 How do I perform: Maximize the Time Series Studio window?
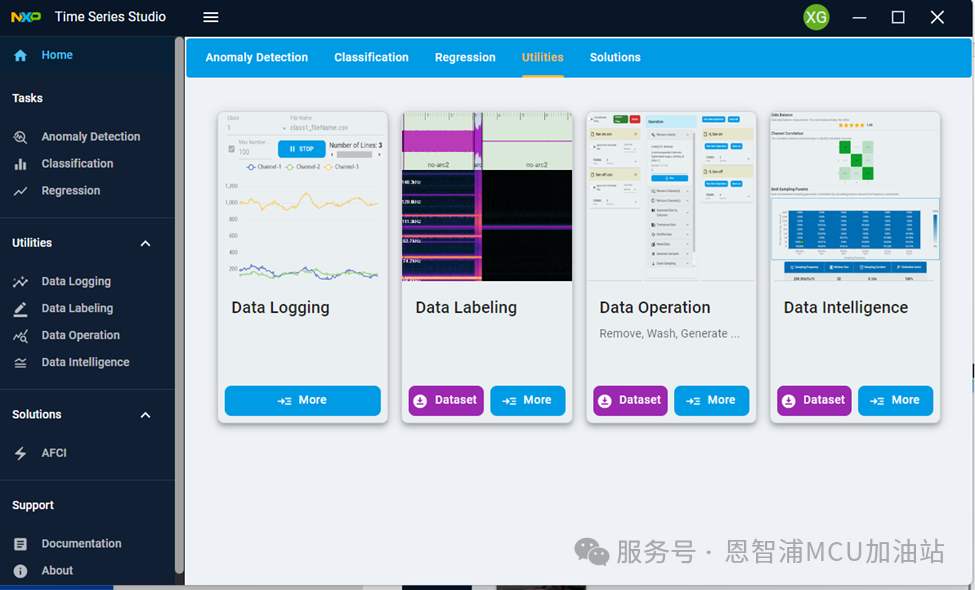[898, 17]
